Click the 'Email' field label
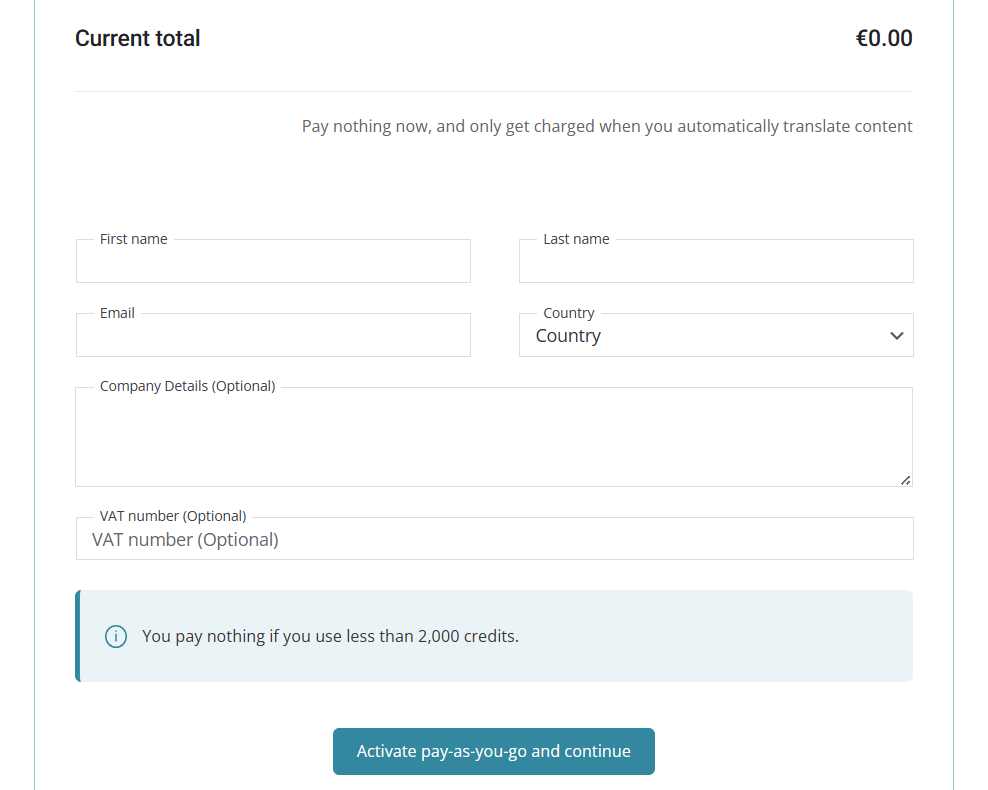The image size is (988, 790). click(x=117, y=313)
